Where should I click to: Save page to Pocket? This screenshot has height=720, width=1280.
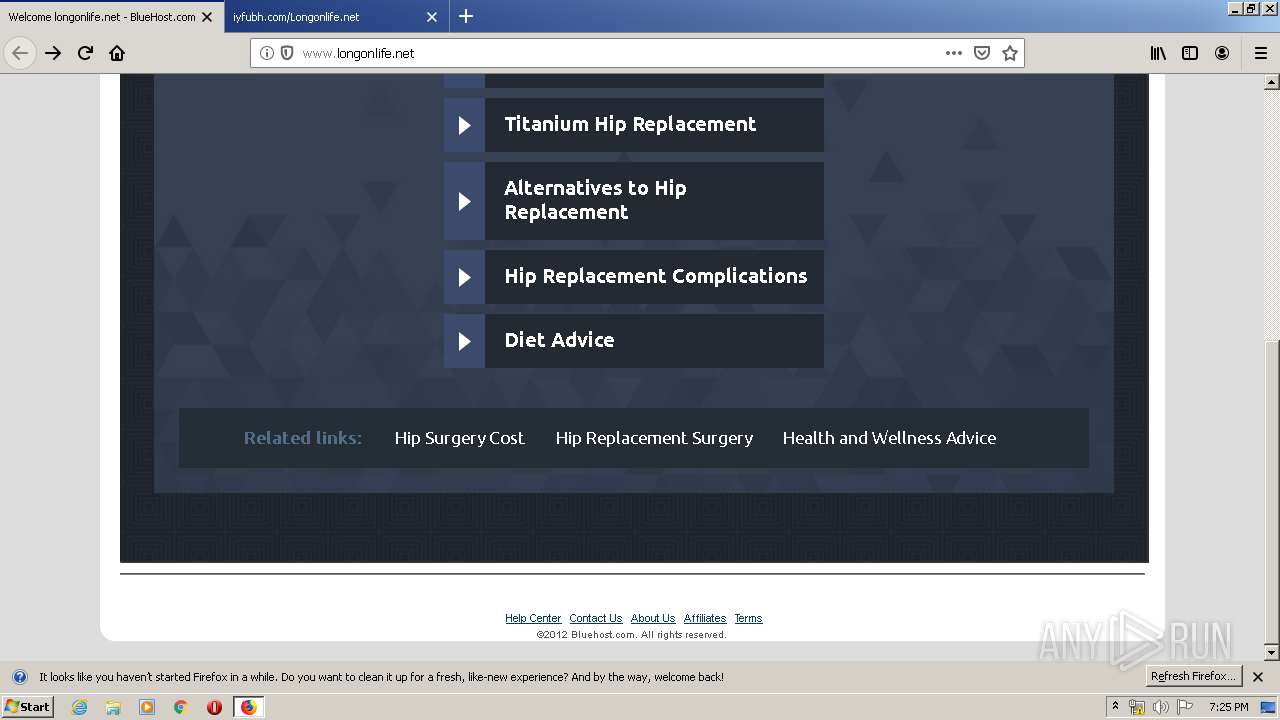[x=982, y=53]
